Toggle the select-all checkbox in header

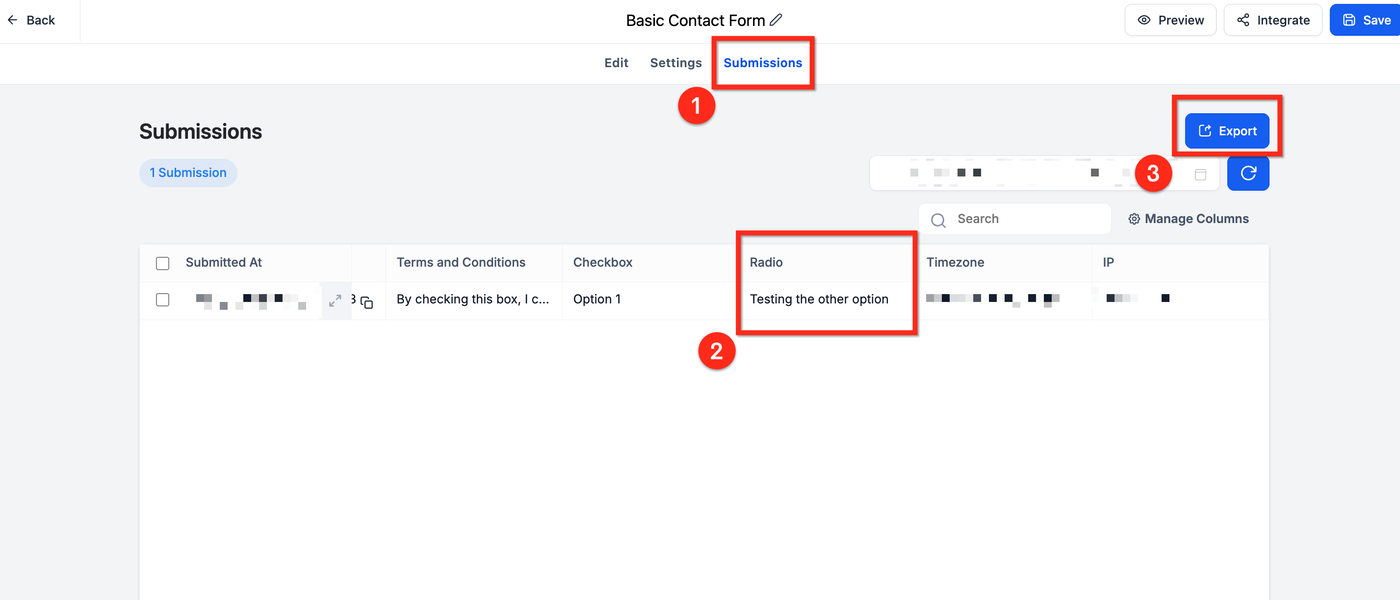coord(163,263)
